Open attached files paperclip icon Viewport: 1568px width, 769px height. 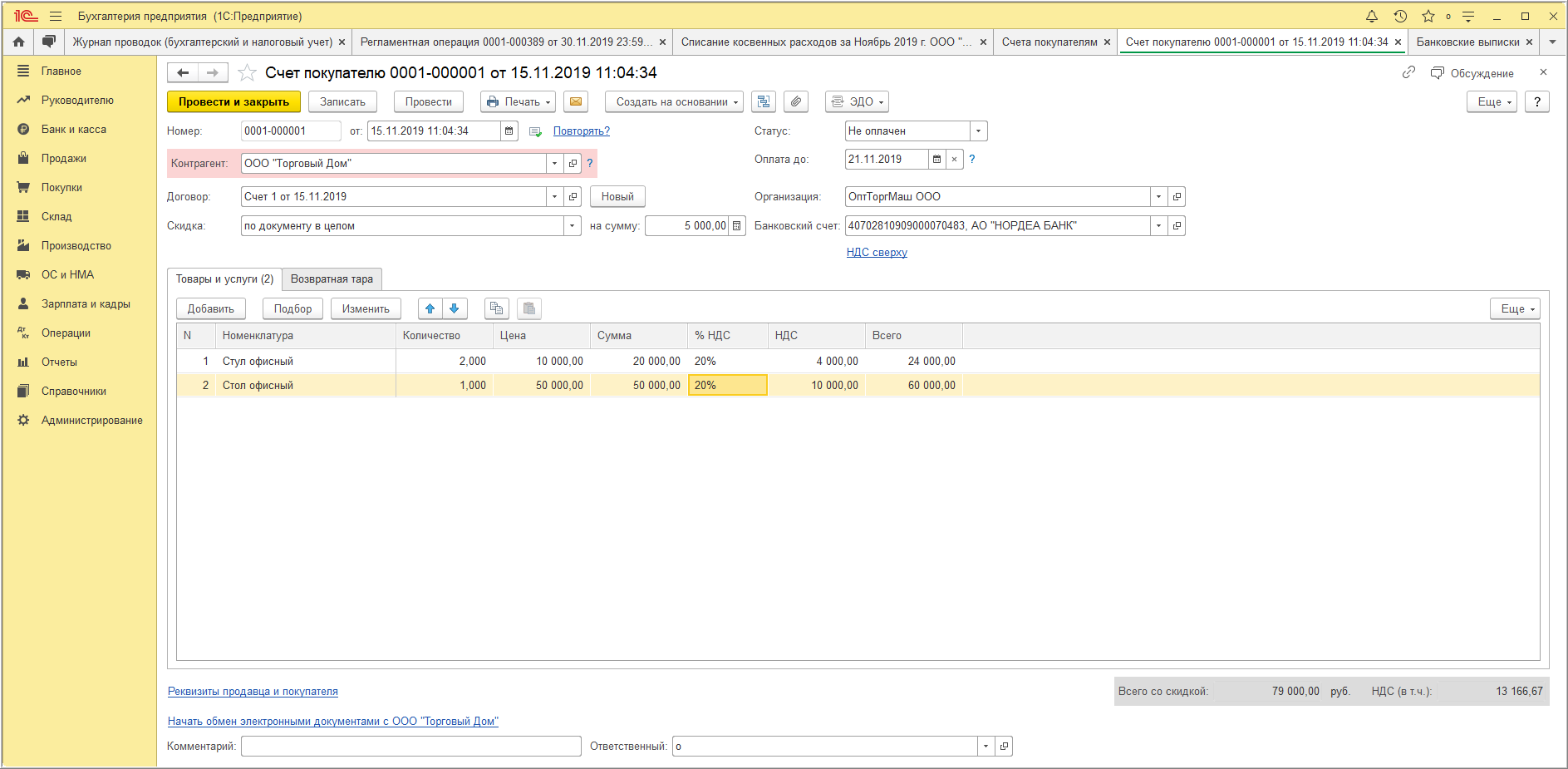[796, 101]
